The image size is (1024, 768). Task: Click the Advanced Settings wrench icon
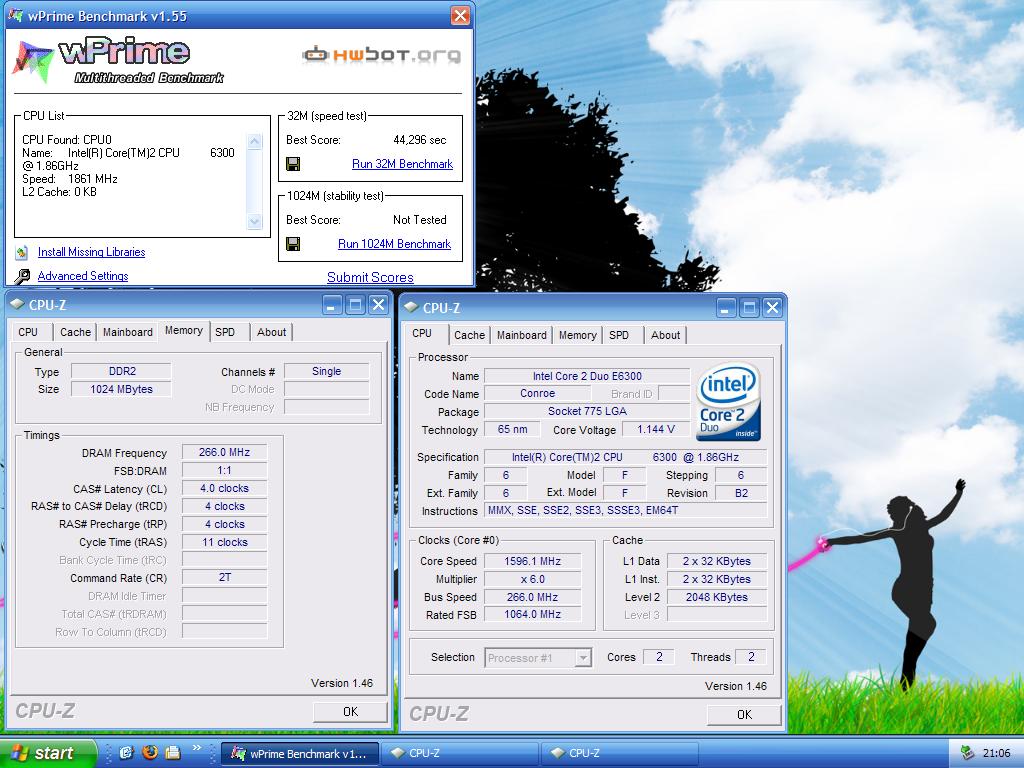[22, 276]
